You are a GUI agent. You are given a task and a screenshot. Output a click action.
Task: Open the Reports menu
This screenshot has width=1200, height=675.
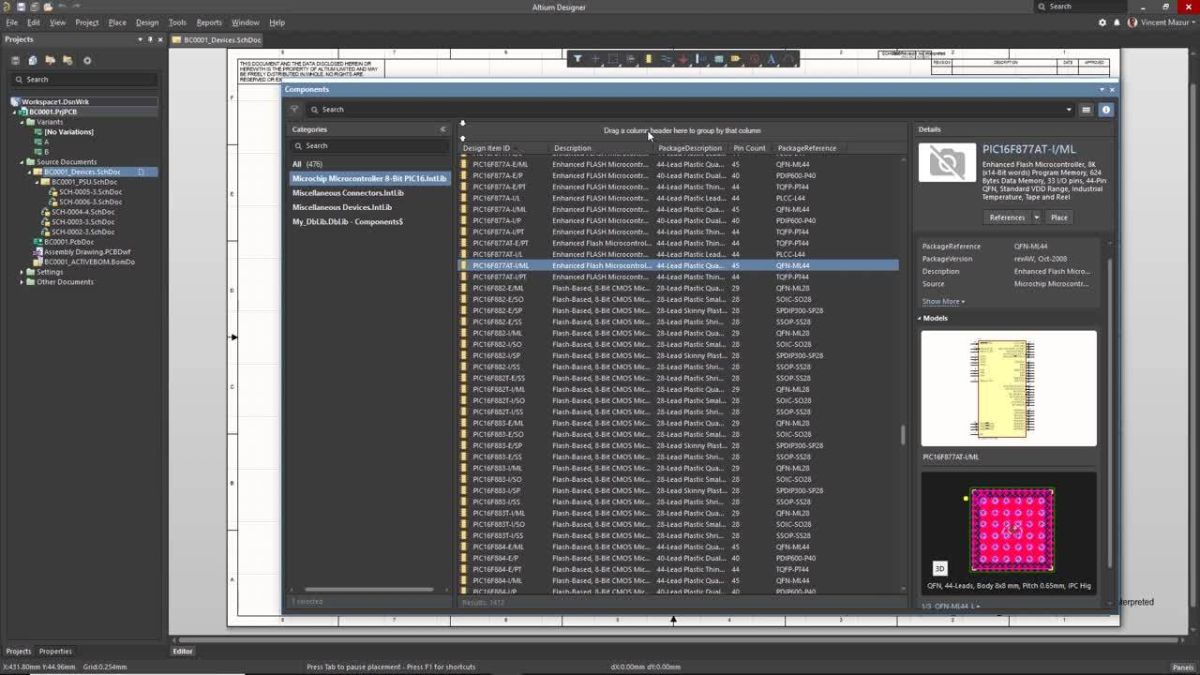(x=209, y=22)
